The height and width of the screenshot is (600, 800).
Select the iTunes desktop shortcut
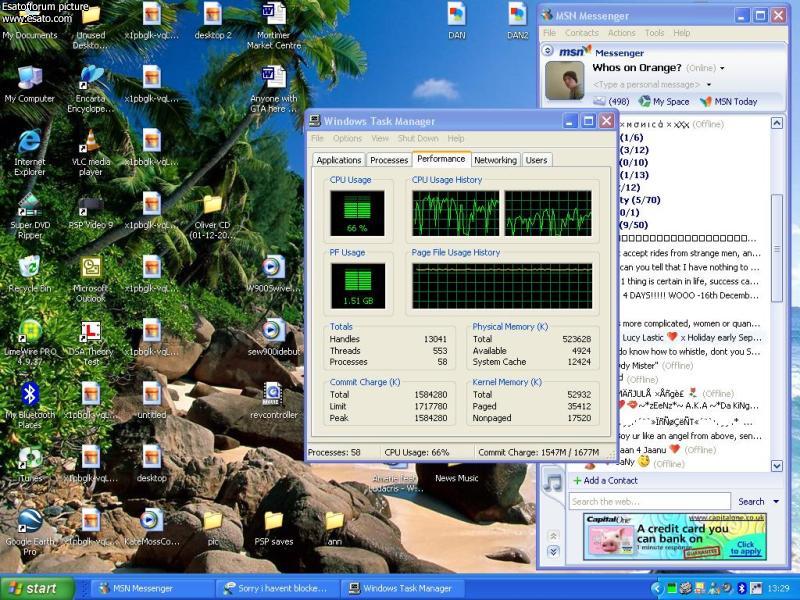(30, 464)
